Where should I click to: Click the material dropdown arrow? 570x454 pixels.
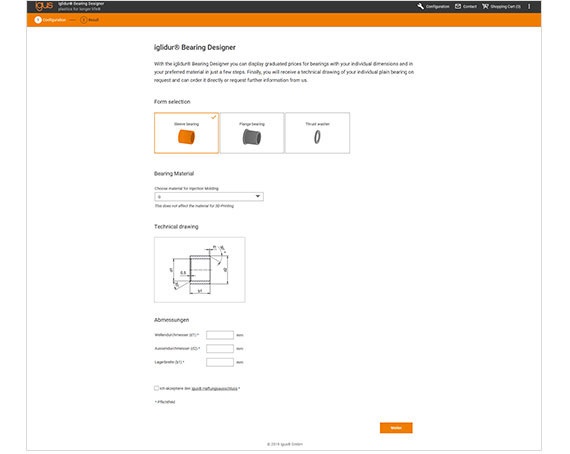point(258,197)
